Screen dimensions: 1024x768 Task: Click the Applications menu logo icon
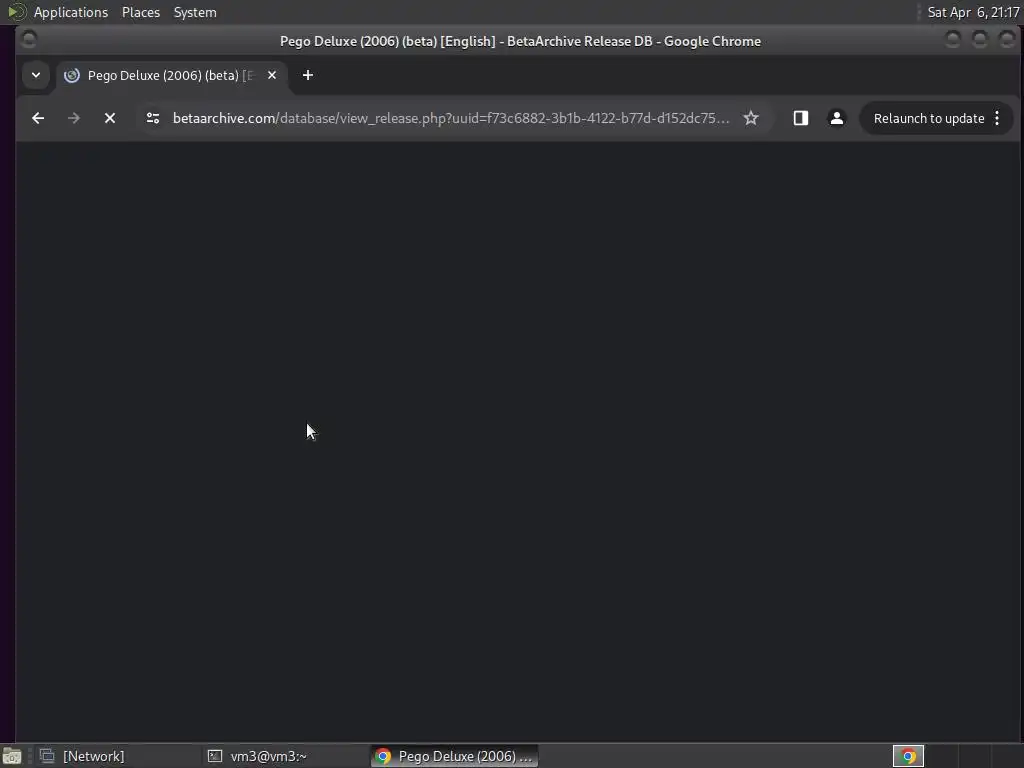click(x=16, y=12)
